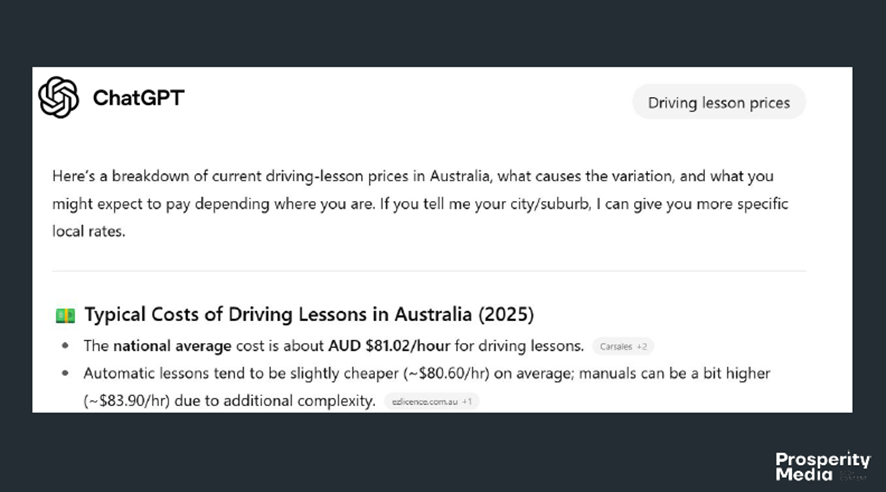Click the ChatGPT knot logo icon
The image size is (886, 492).
(x=58, y=98)
